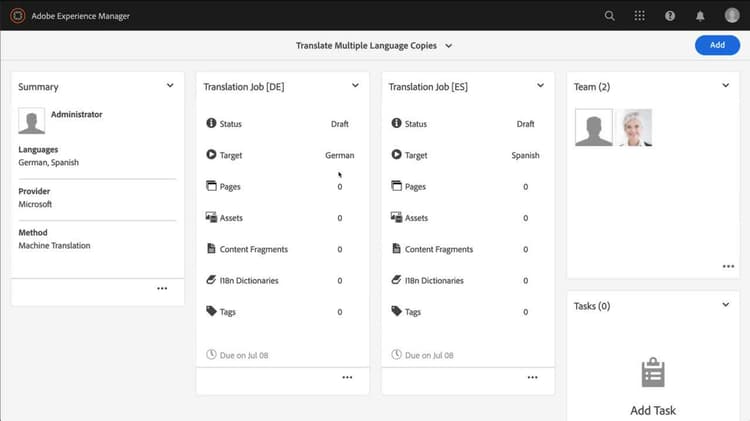Image resolution: width=750 pixels, height=421 pixels.
Task: Open the search magnifier in header
Action: pyautogui.click(x=609, y=16)
